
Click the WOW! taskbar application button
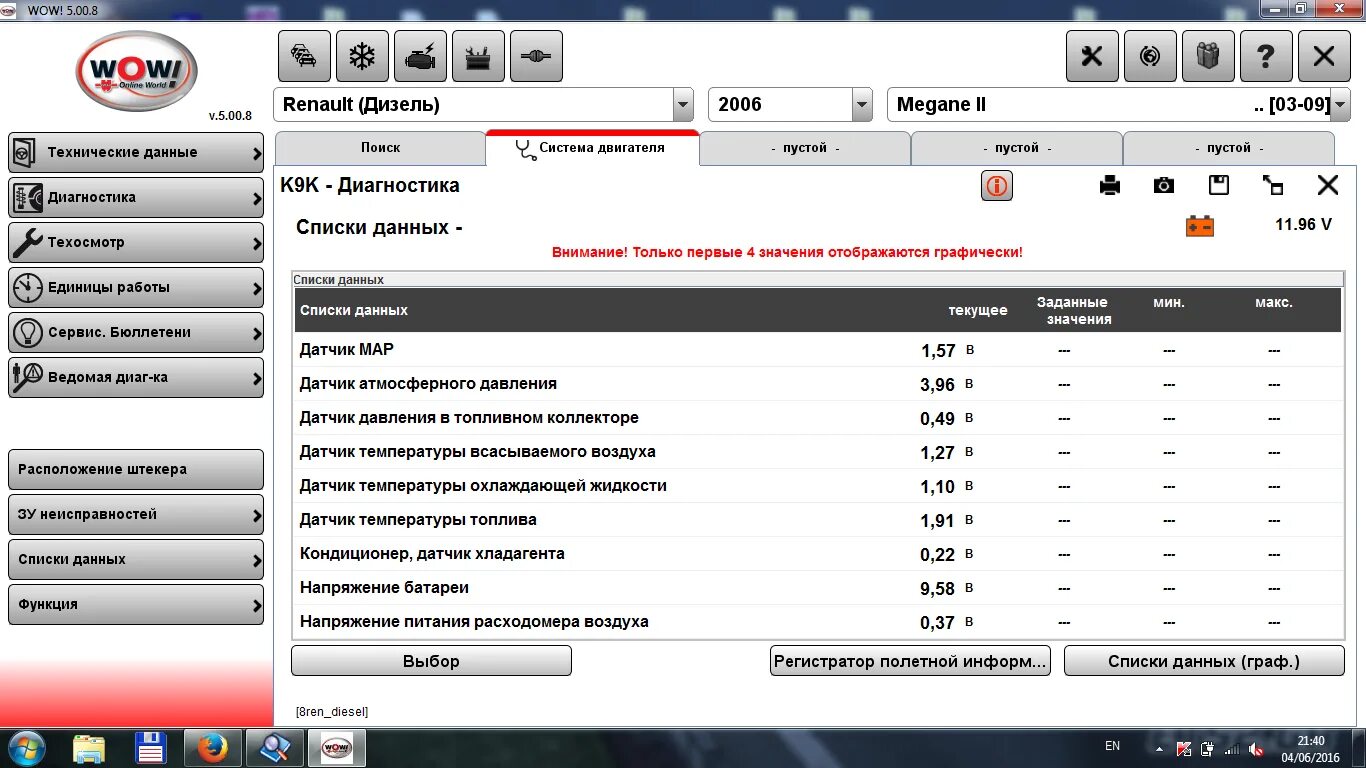pos(336,748)
